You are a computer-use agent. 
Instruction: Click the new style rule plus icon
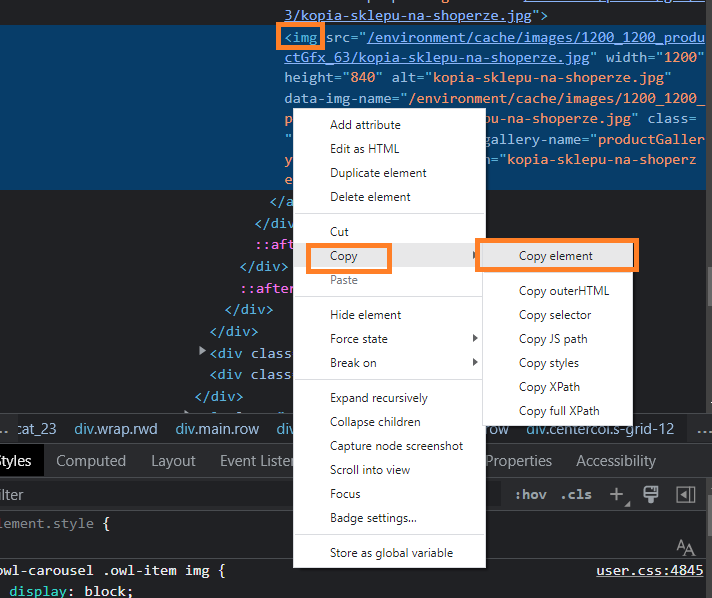(617, 494)
